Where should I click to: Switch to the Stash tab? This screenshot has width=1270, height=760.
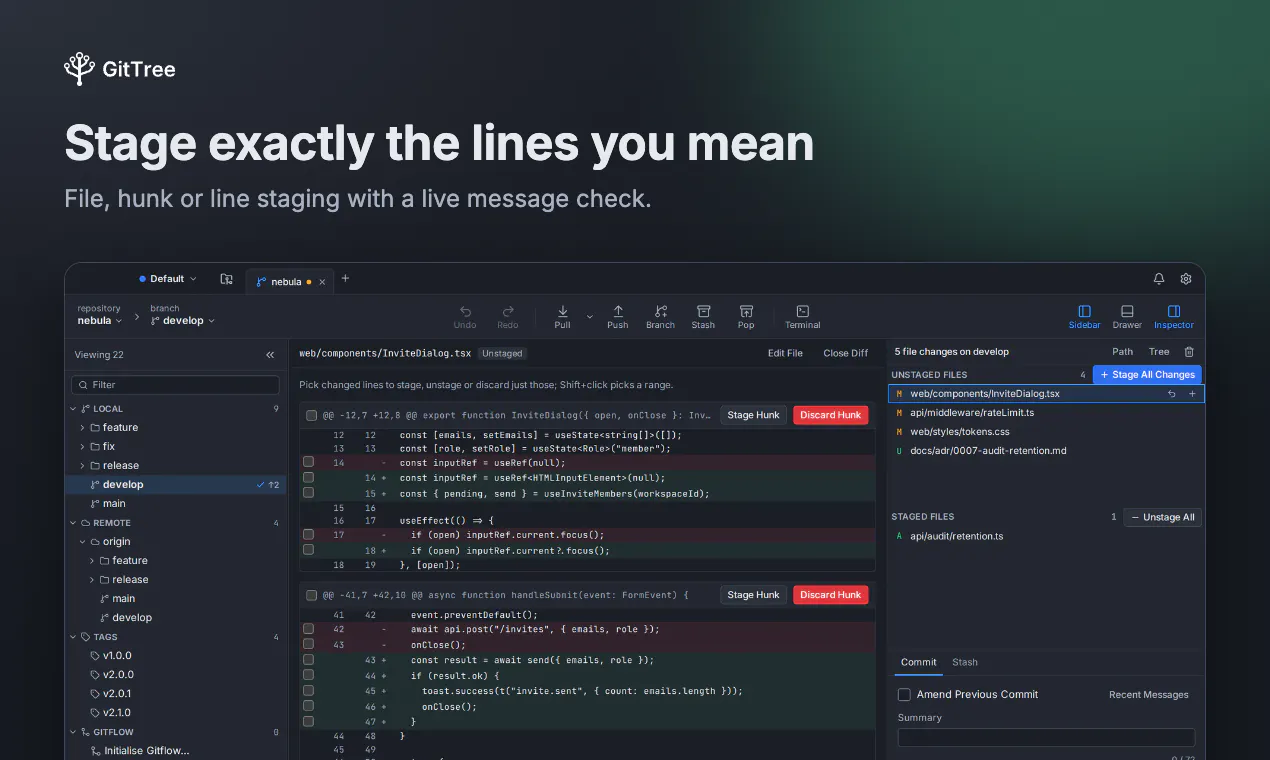point(965,662)
